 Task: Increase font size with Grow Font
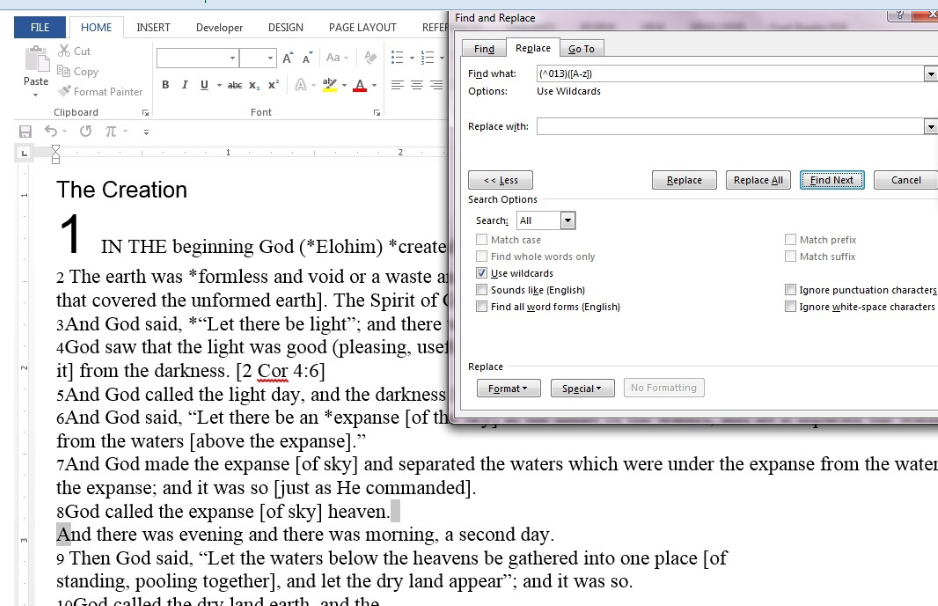coord(288,58)
